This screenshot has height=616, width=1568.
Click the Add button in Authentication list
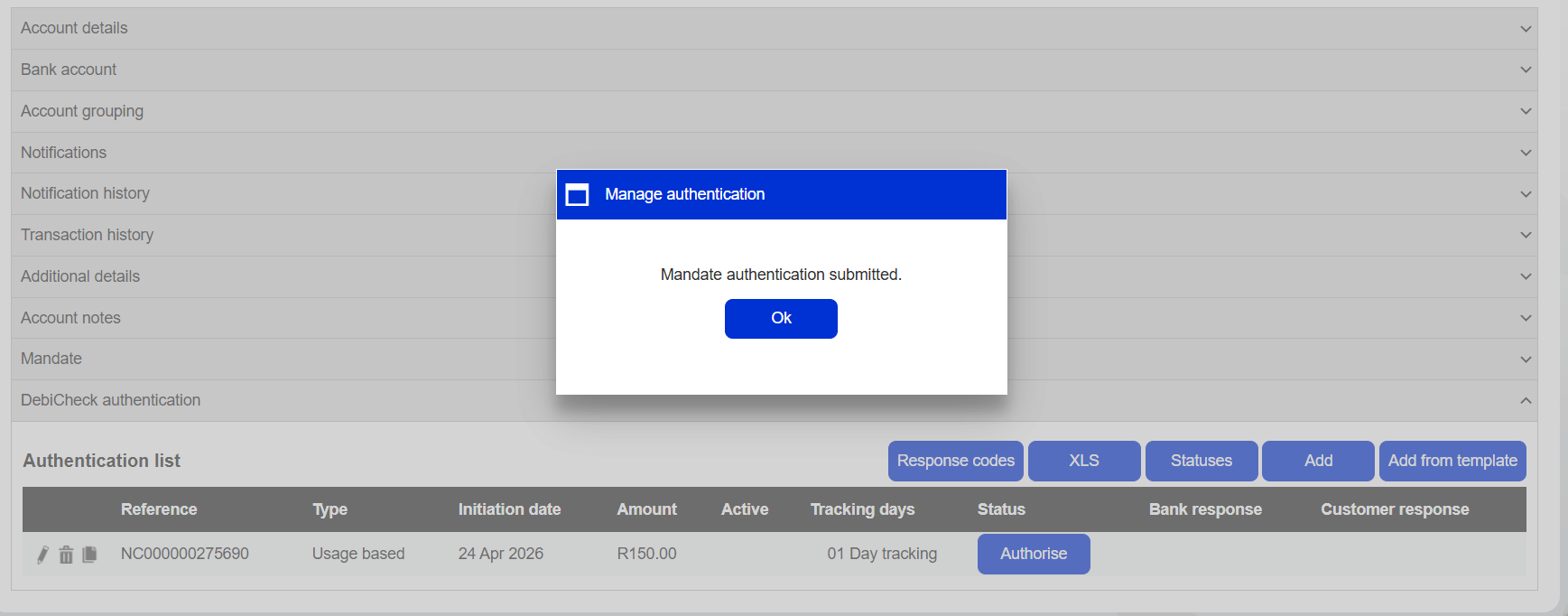point(1318,461)
